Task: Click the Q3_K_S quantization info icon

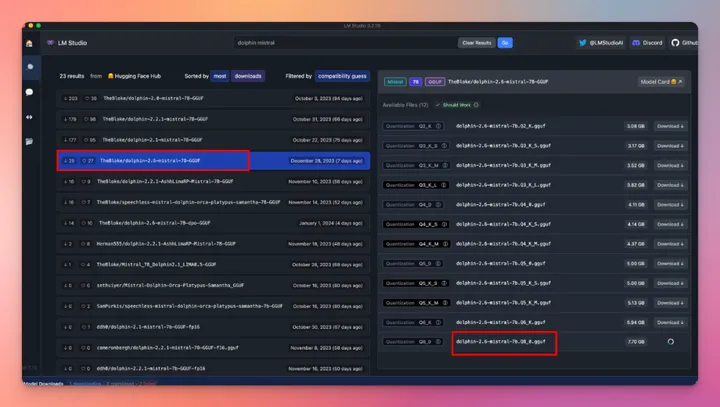Action: [444, 146]
